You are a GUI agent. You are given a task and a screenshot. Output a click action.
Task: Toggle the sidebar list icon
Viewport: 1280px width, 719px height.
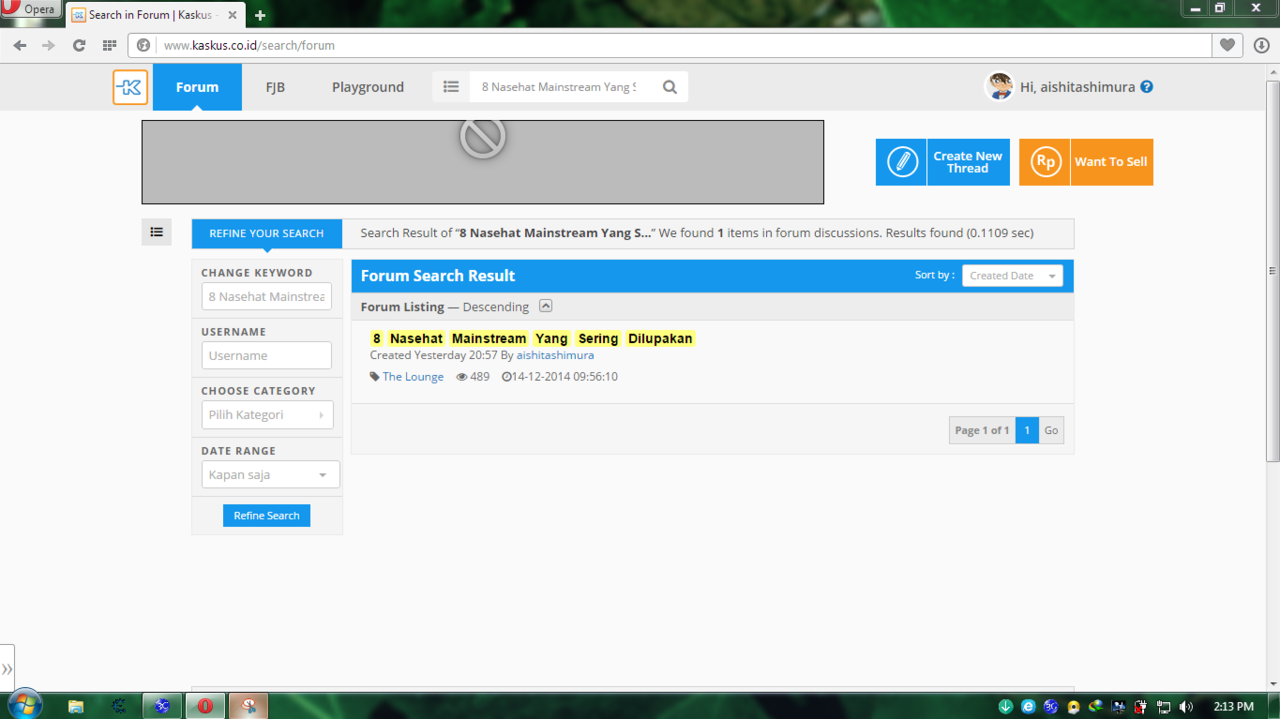(157, 232)
